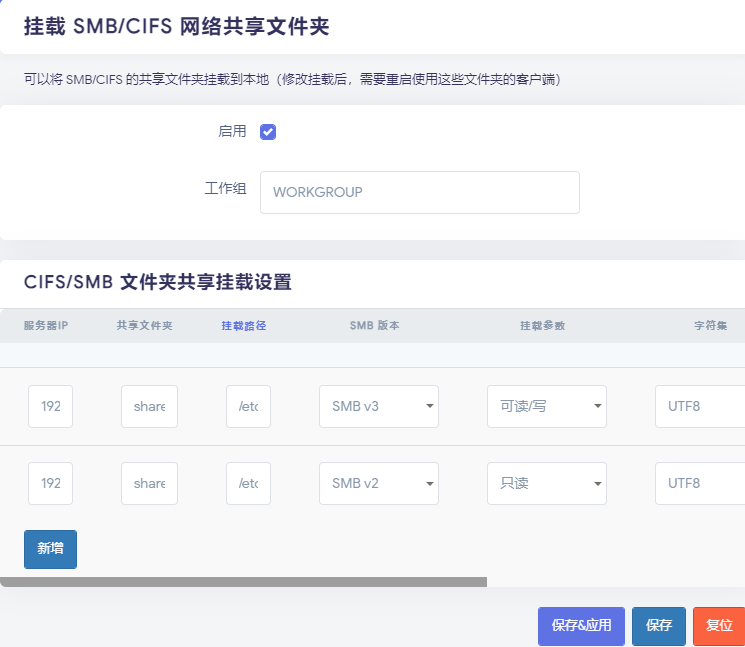745x647 pixels.
Task: Click the horizontal scrollbar under the table
Action: pos(243,581)
